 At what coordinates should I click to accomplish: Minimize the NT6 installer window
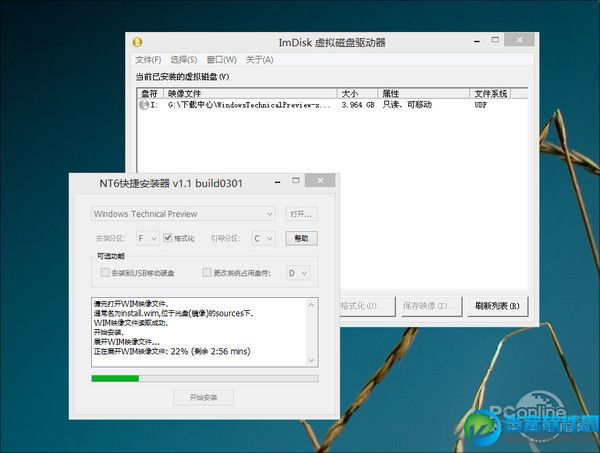click(x=277, y=182)
